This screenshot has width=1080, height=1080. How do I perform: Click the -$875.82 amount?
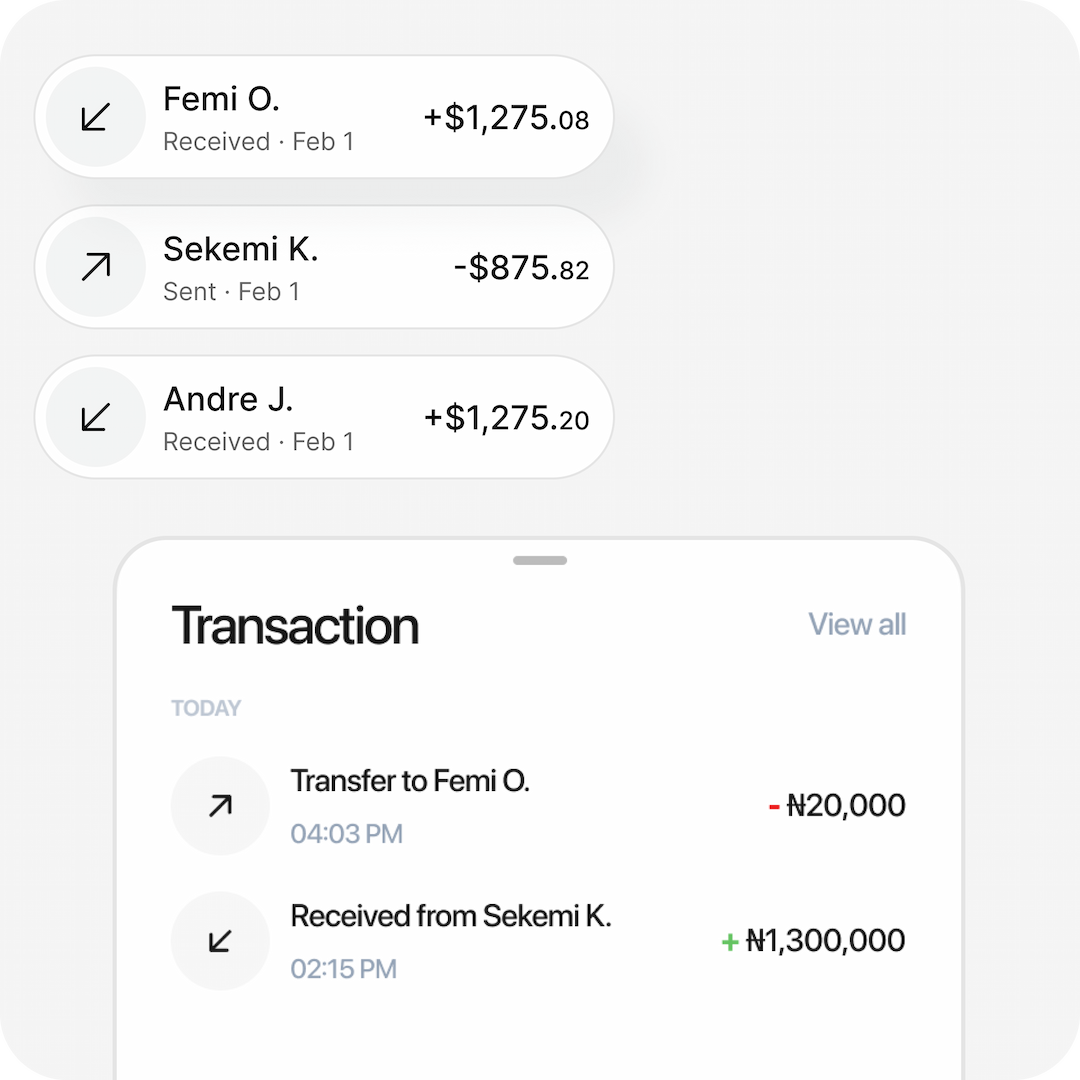tap(521, 268)
